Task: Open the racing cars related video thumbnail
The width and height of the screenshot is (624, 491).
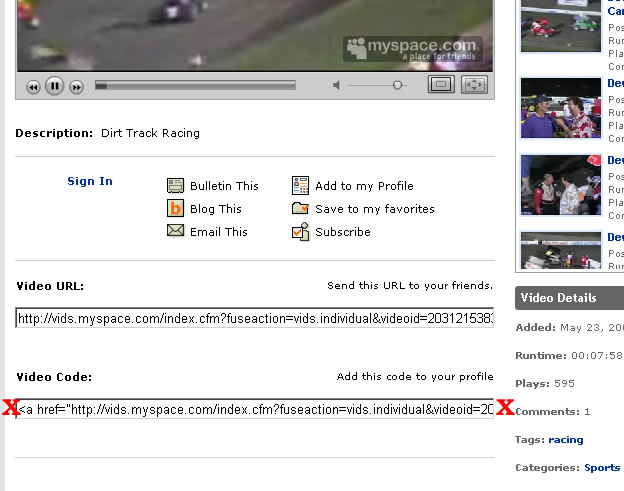Action: (x=561, y=26)
